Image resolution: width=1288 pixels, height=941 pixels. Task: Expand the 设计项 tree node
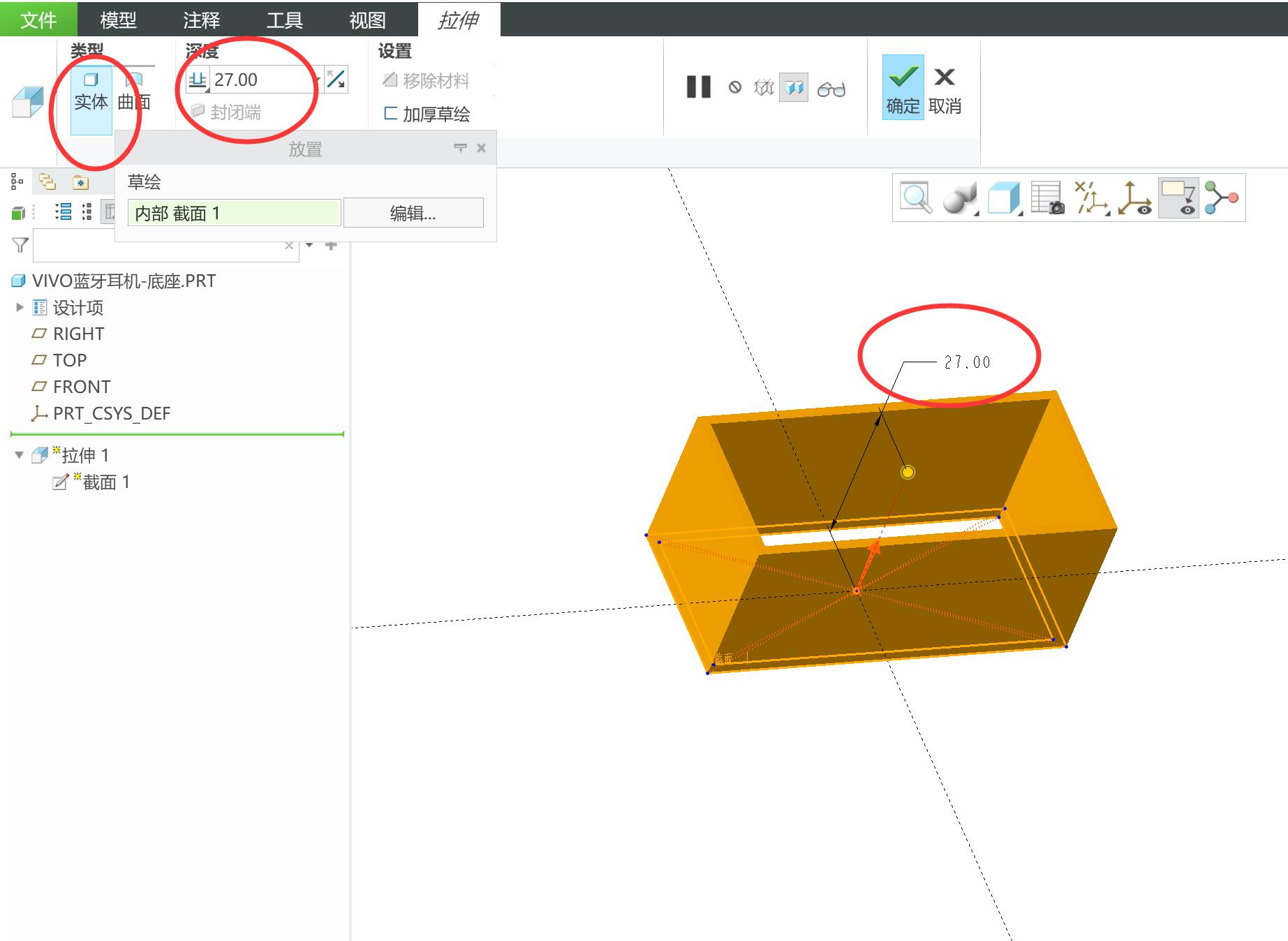(x=20, y=307)
